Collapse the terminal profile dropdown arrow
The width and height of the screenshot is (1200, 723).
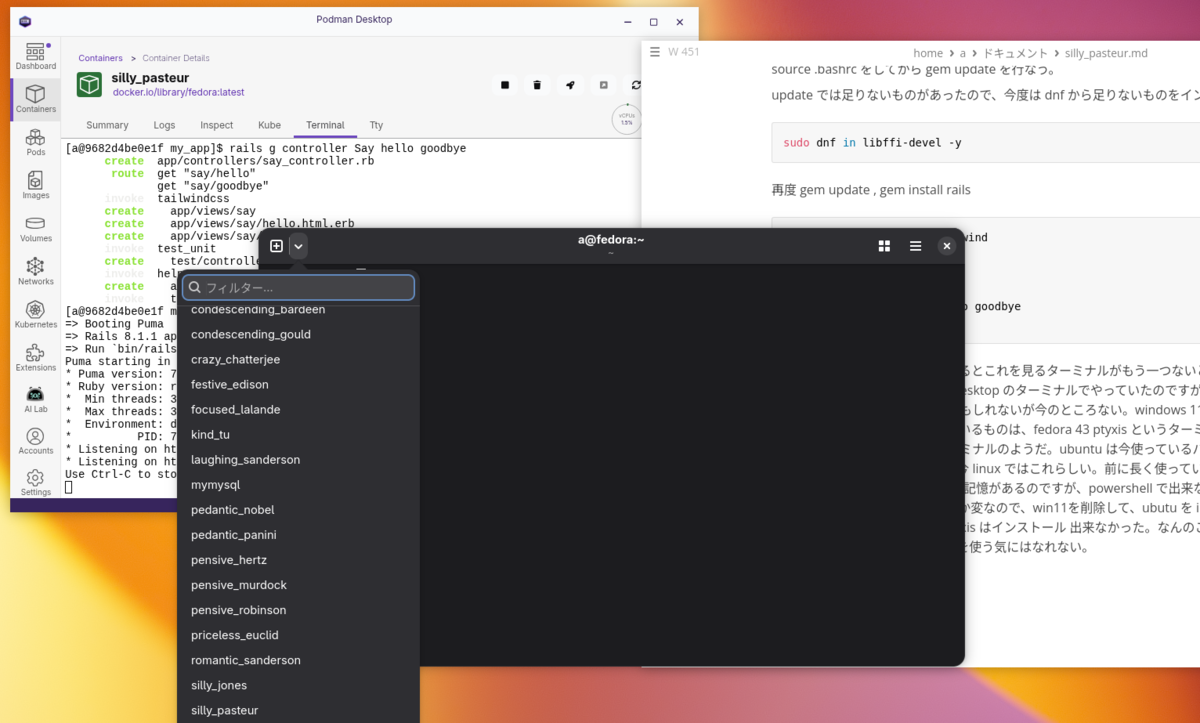(x=298, y=246)
